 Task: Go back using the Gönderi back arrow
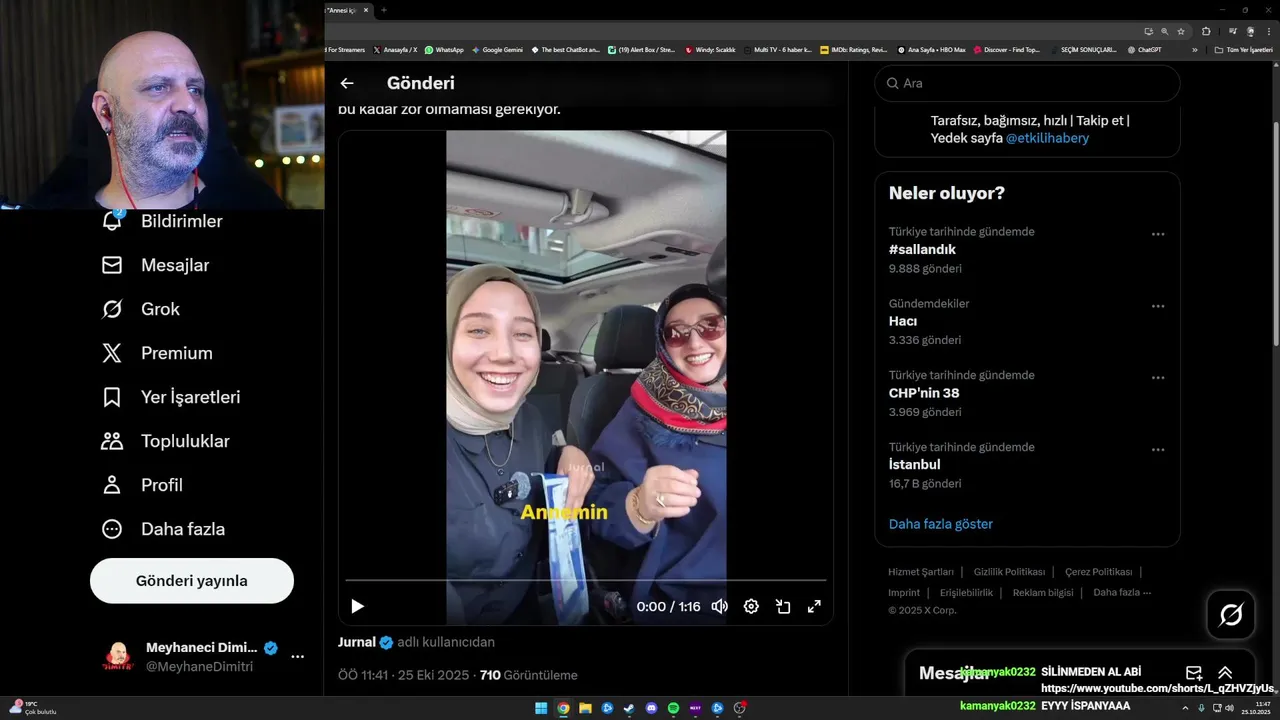pos(347,83)
